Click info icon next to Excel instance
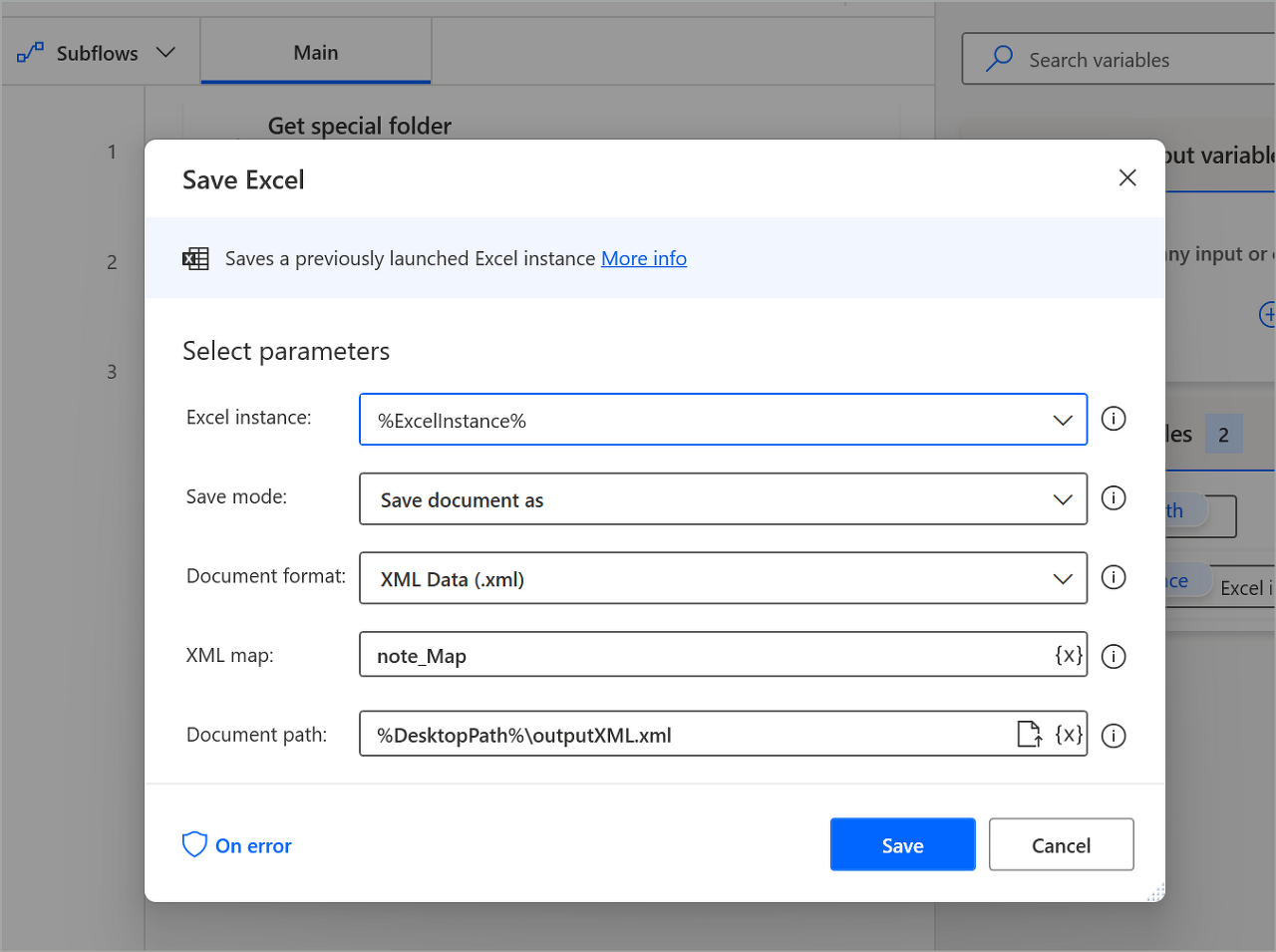 pyautogui.click(x=1114, y=419)
